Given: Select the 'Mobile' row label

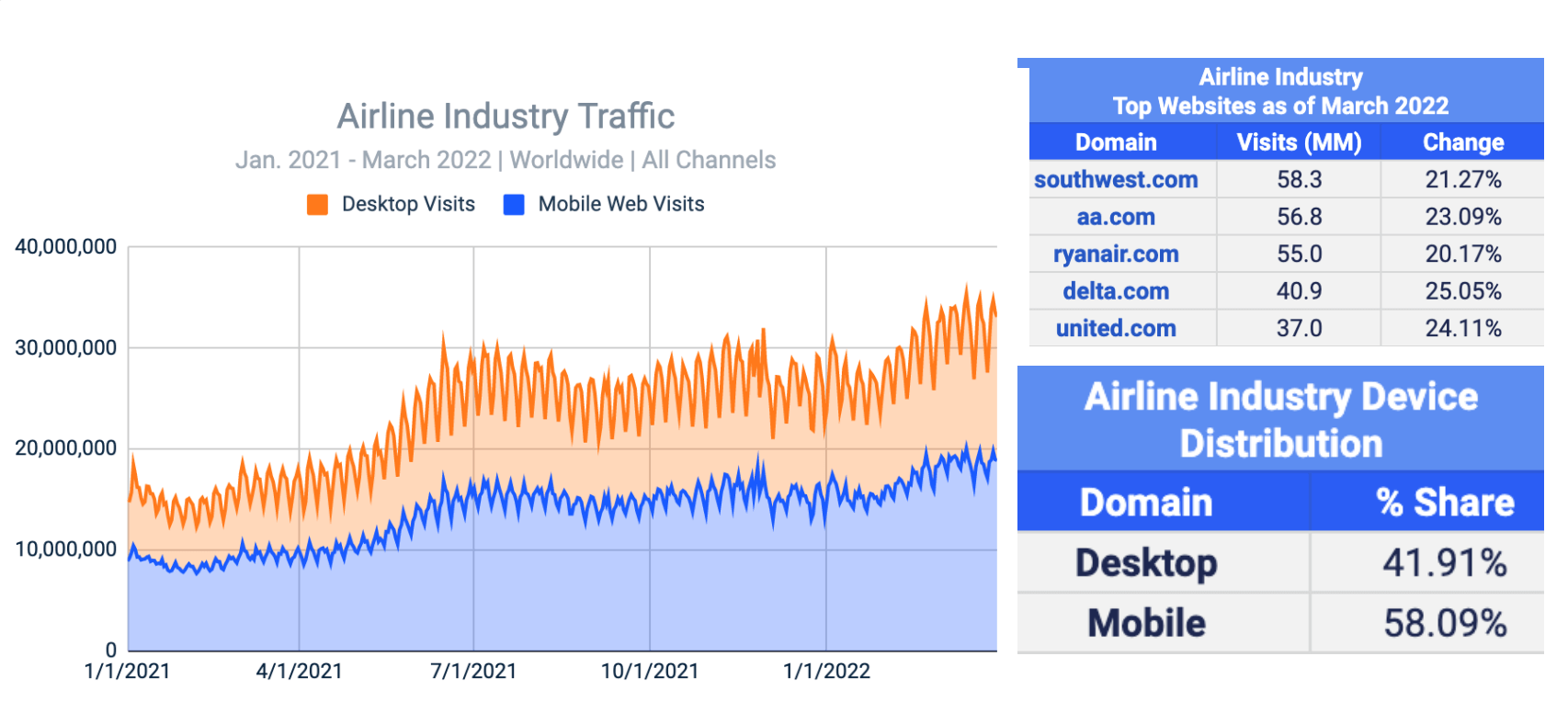Looking at the screenshot, I should 1146,623.
